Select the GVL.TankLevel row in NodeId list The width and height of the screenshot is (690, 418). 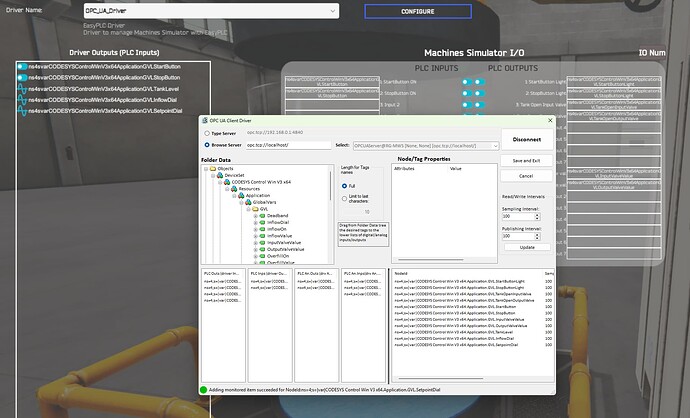(x=473, y=332)
